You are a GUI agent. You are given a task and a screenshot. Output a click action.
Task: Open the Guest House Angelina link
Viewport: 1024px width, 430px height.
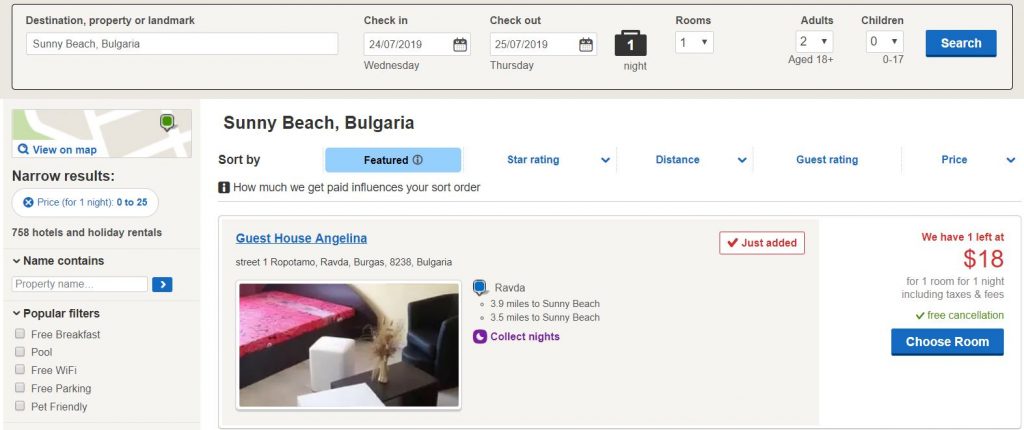(x=301, y=238)
